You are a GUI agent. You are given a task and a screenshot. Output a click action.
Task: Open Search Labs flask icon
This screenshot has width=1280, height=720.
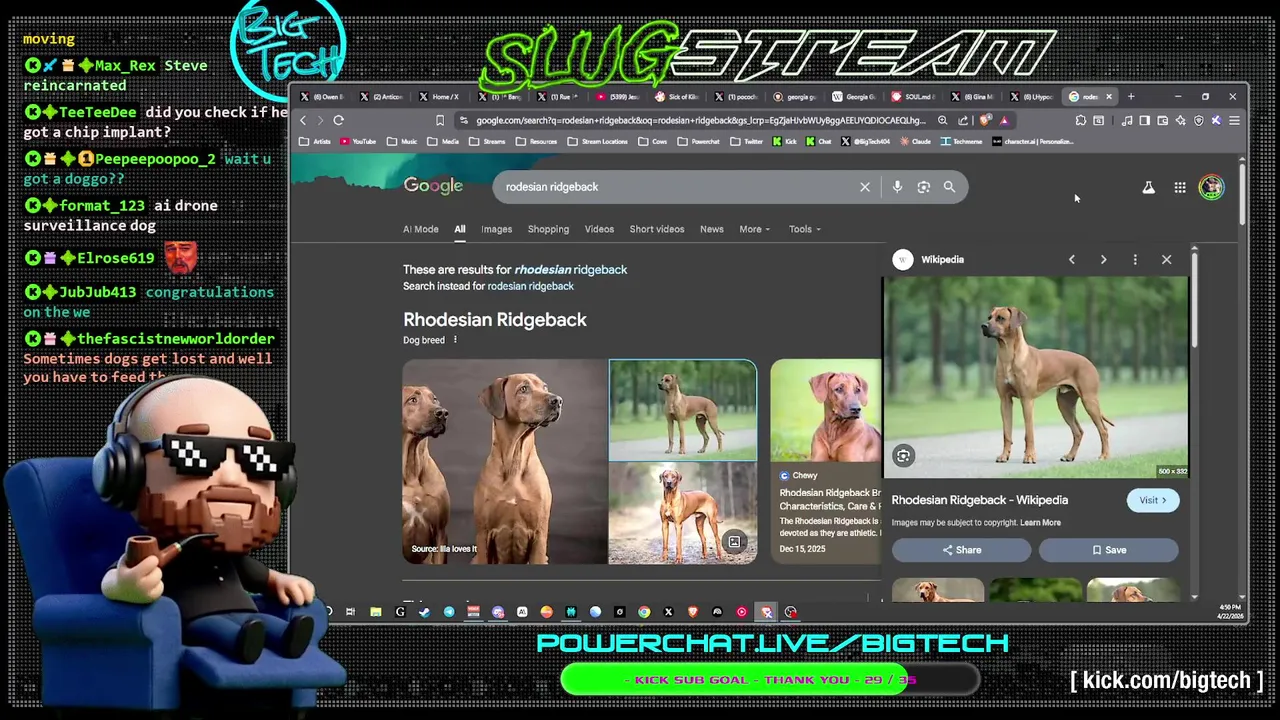point(1148,188)
